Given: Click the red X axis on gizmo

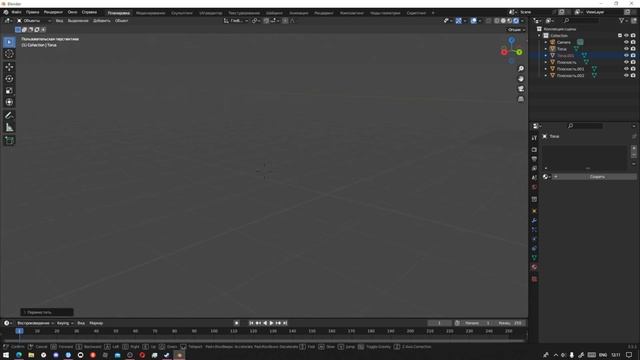Looking at the screenshot, I should coord(504,52).
